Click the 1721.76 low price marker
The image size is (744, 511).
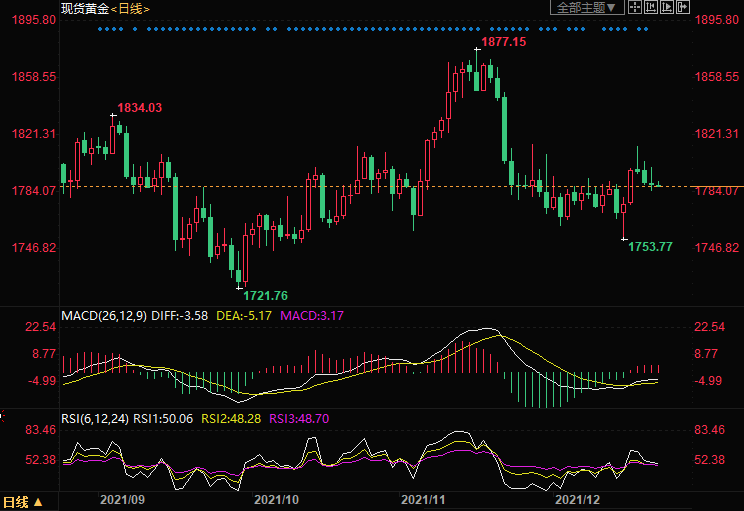click(x=265, y=295)
